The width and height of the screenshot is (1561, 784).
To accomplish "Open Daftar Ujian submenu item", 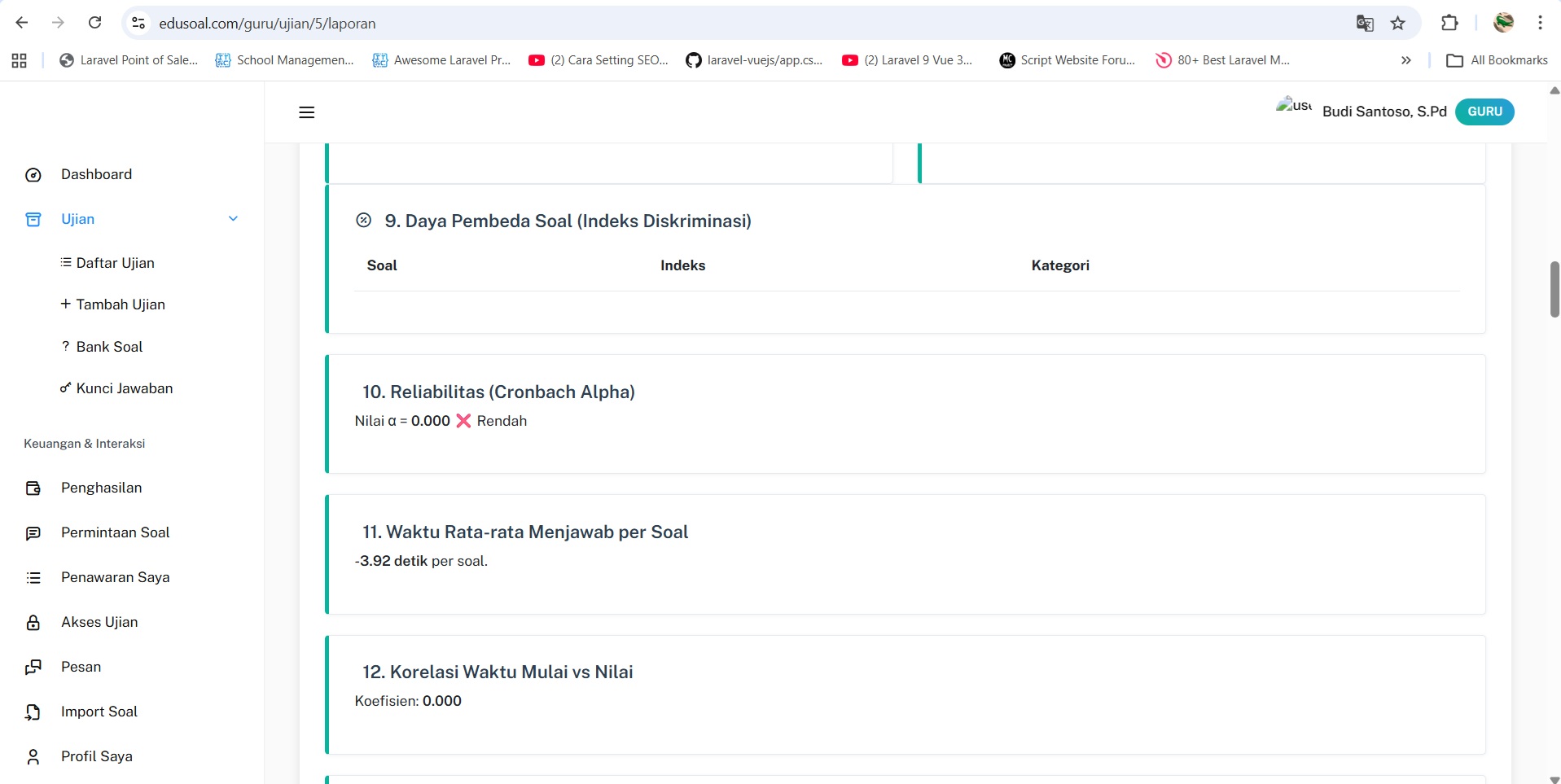I will (x=115, y=263).
